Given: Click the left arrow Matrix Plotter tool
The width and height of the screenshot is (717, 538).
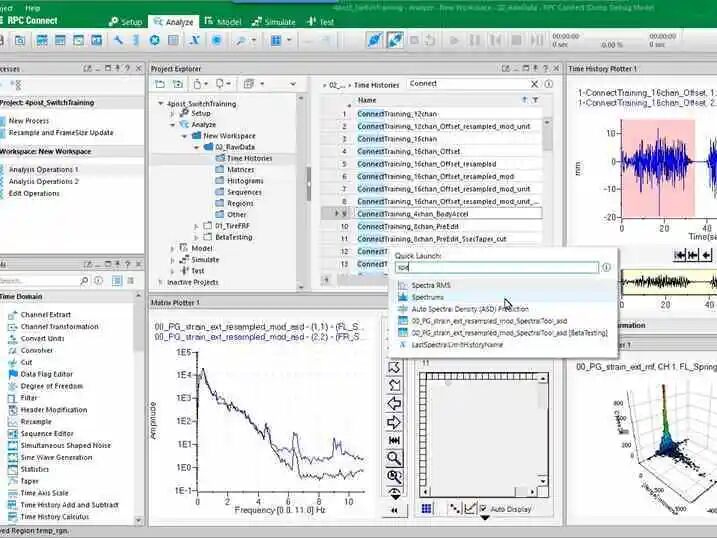Looking at the screenshot, I should pyautogui.click(x=394, y=404).
